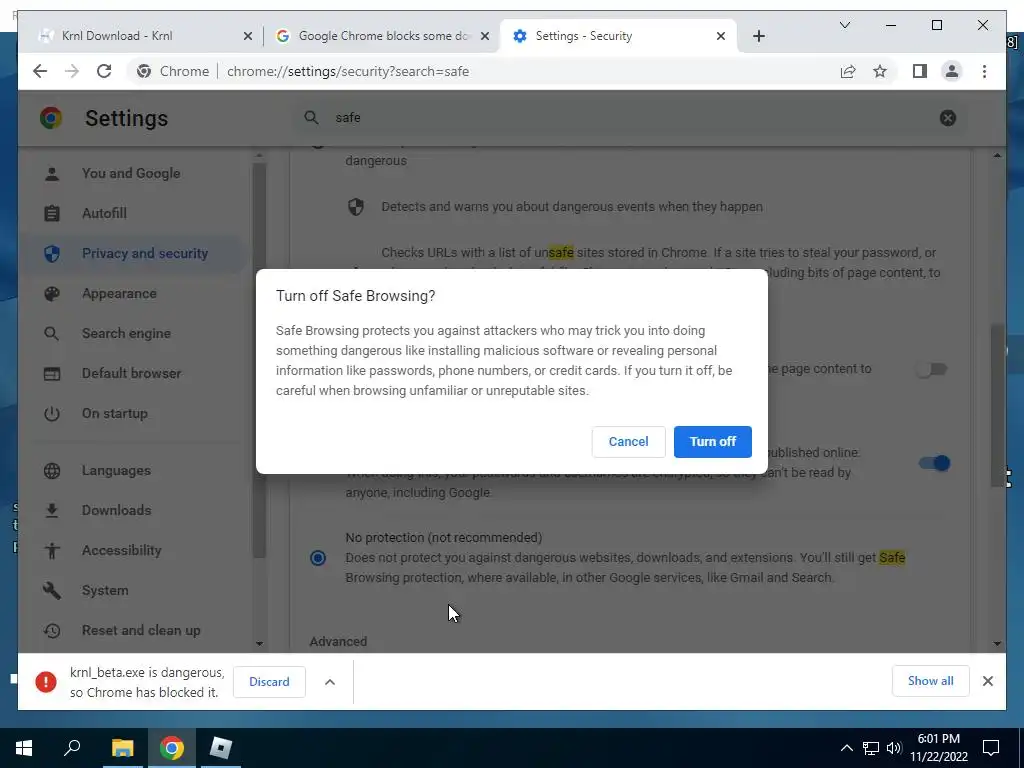Open a new browser tab
This screenshot has width=1024, height=768.
tap(758, 36)
